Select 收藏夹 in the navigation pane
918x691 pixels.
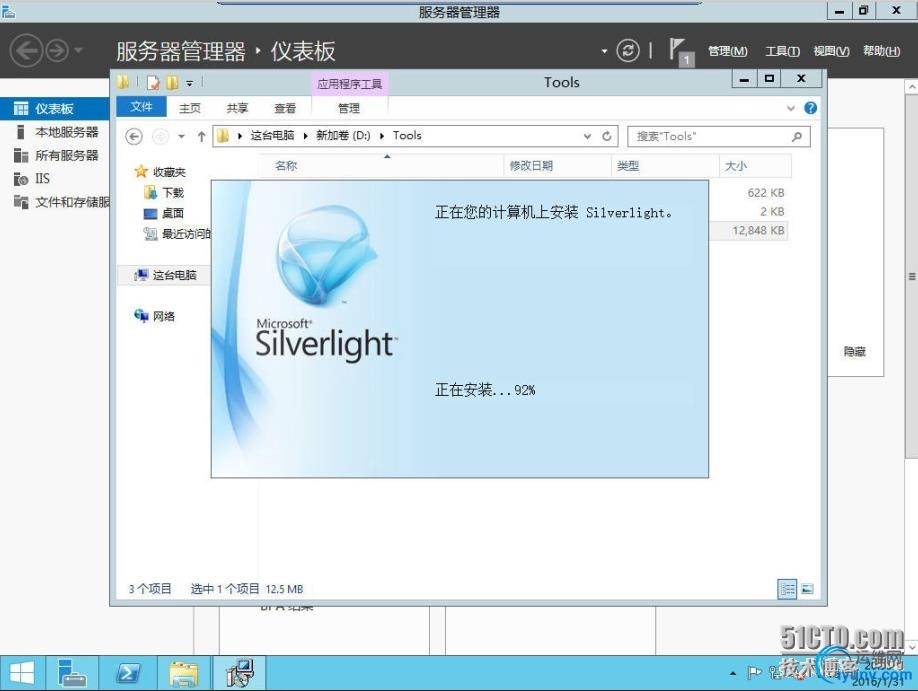point(160,172)
